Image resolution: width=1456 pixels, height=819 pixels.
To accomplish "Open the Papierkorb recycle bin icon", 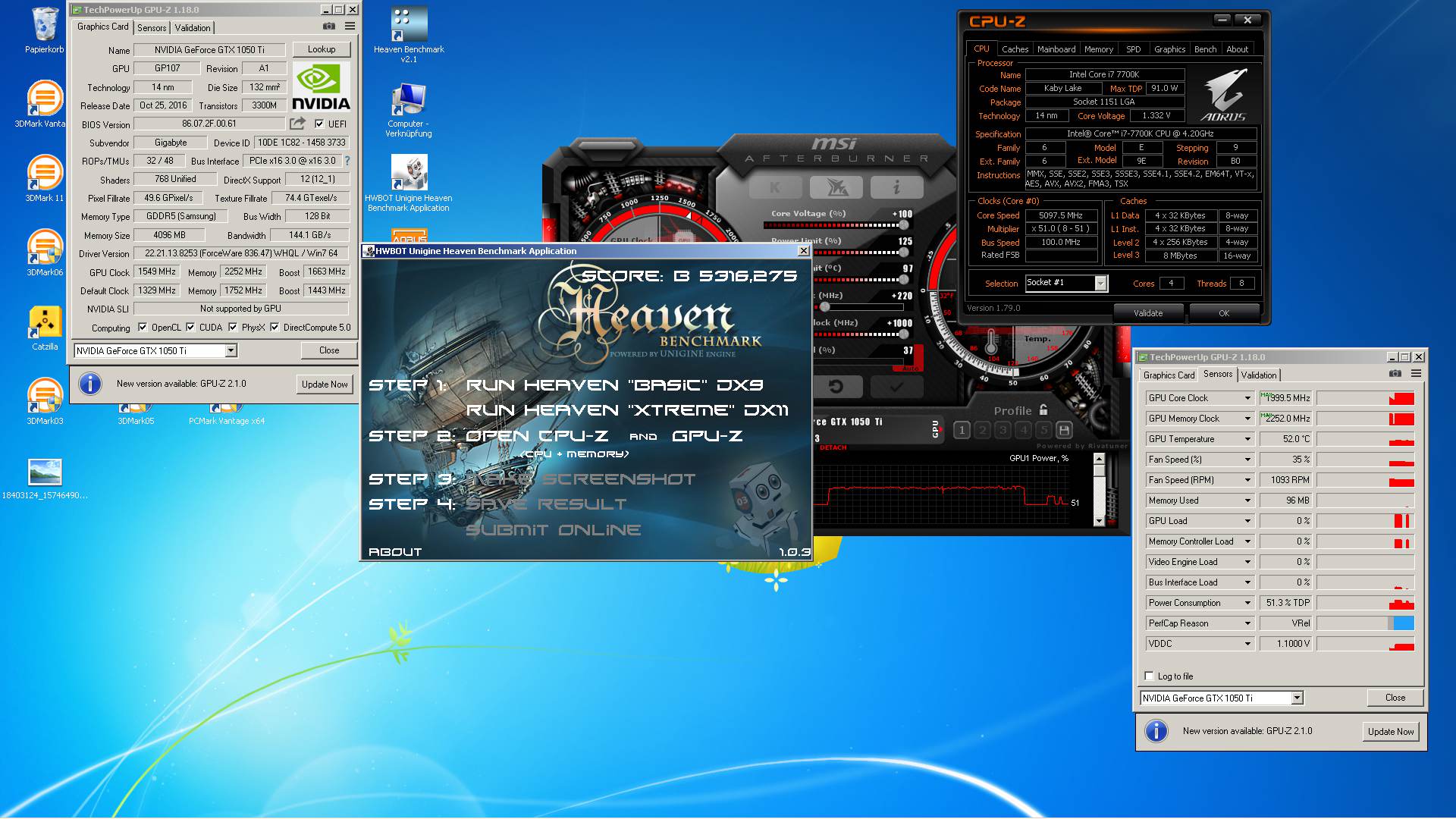I will (x=45, y=30).
